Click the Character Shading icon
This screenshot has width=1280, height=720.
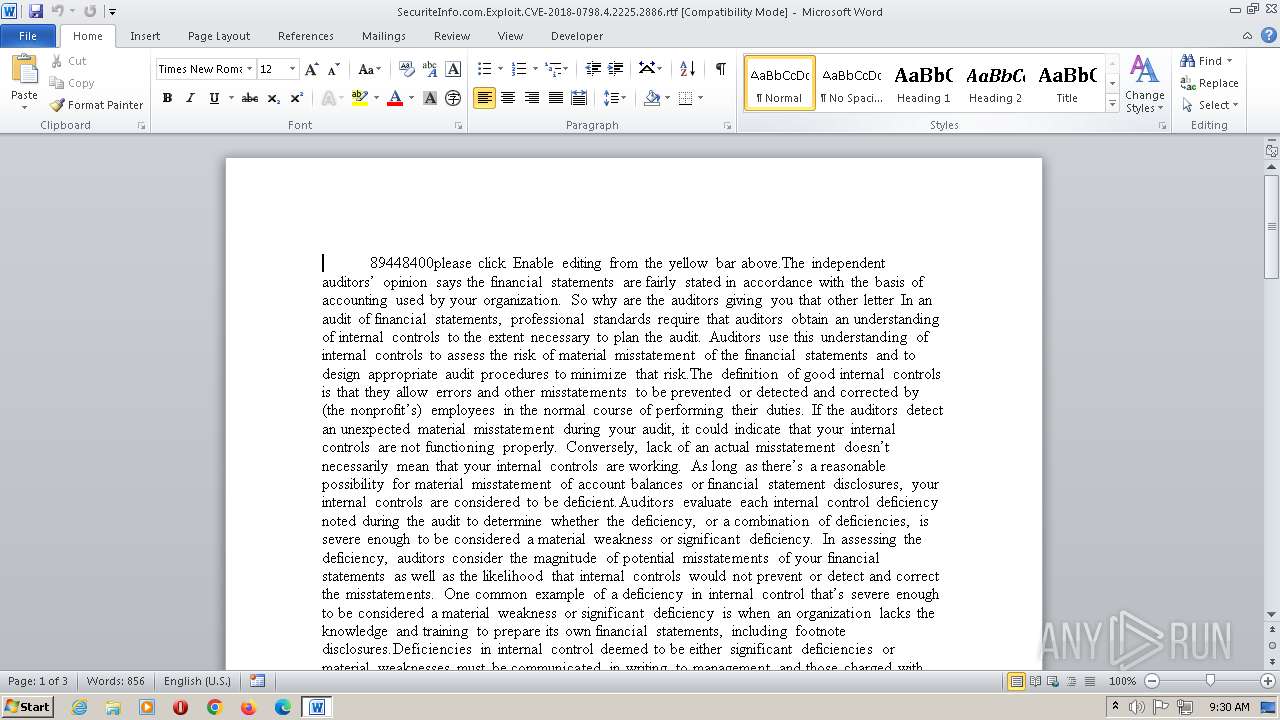(430, 98)
